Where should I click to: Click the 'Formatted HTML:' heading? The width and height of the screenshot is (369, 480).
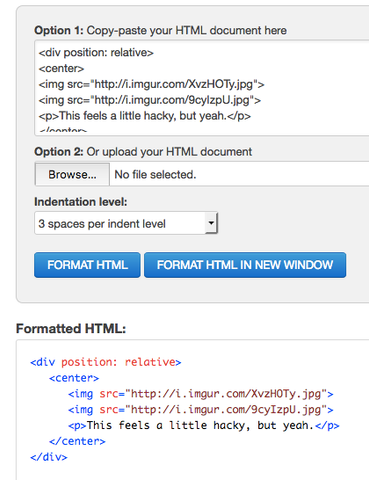point(71,329)
